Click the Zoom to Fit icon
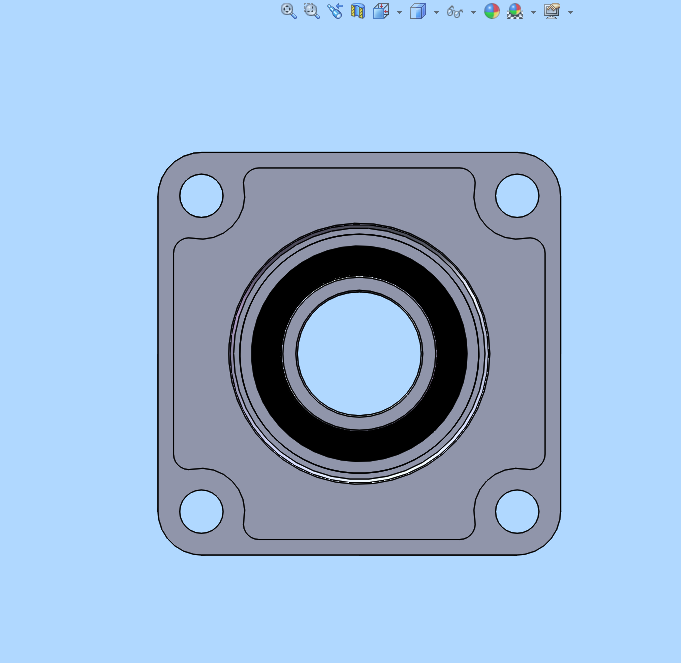The height and width of the screenshot is (663, 681). click(289, 11)
